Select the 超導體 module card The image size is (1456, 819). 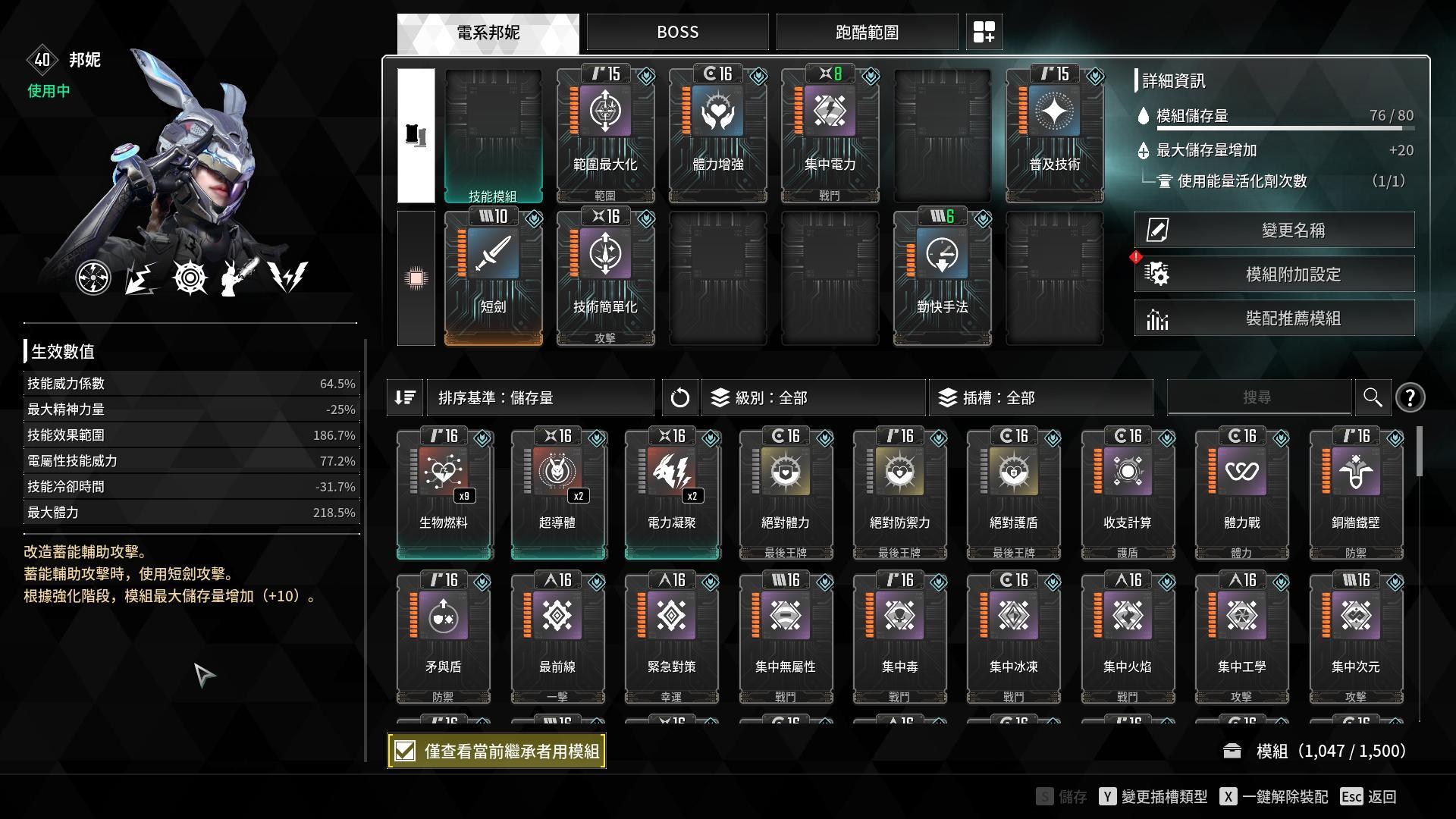559,494
